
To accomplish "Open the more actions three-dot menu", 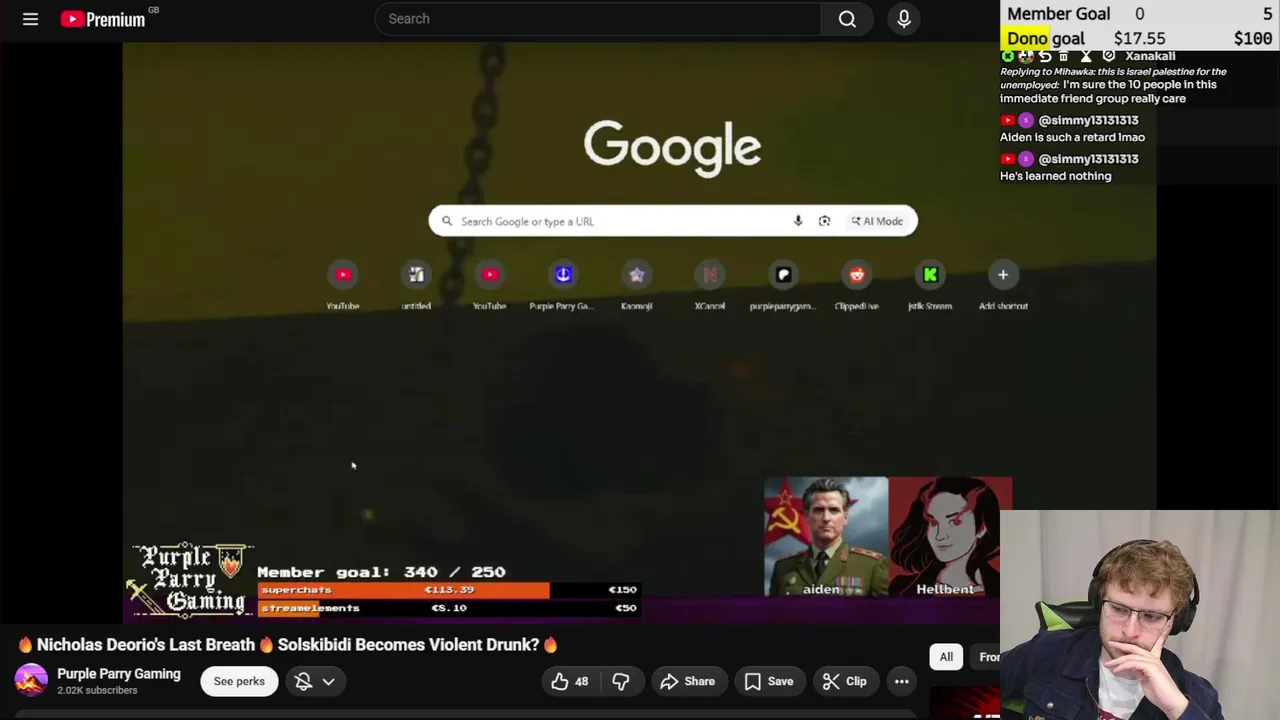I will tap(901, 681).
